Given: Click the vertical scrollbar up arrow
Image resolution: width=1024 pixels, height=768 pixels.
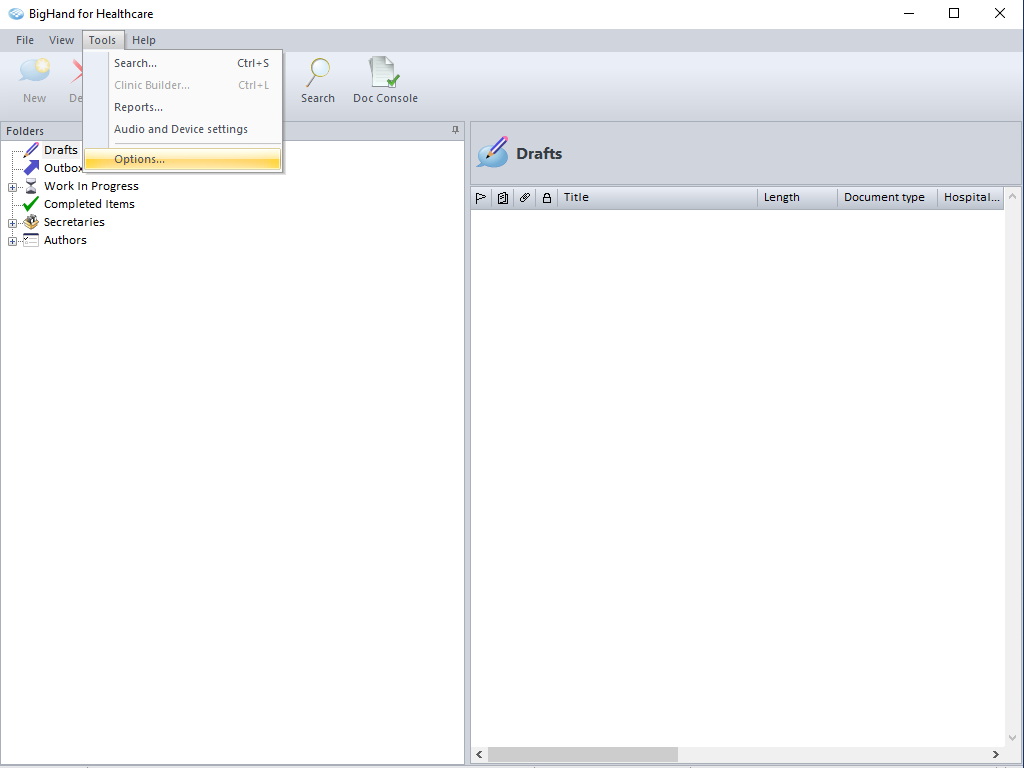Looking at the screenshot, I should 1013,197.
